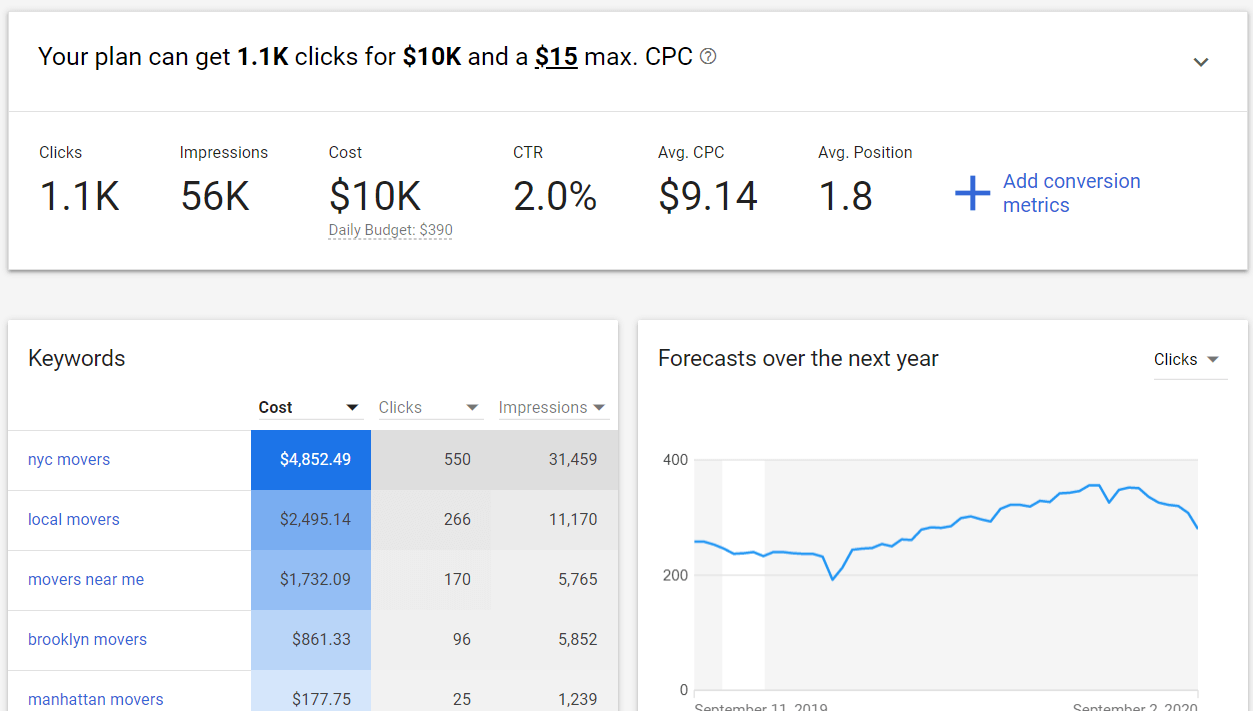
Task: Collapse the plan summary panel
Action: tap(1201, 61)
